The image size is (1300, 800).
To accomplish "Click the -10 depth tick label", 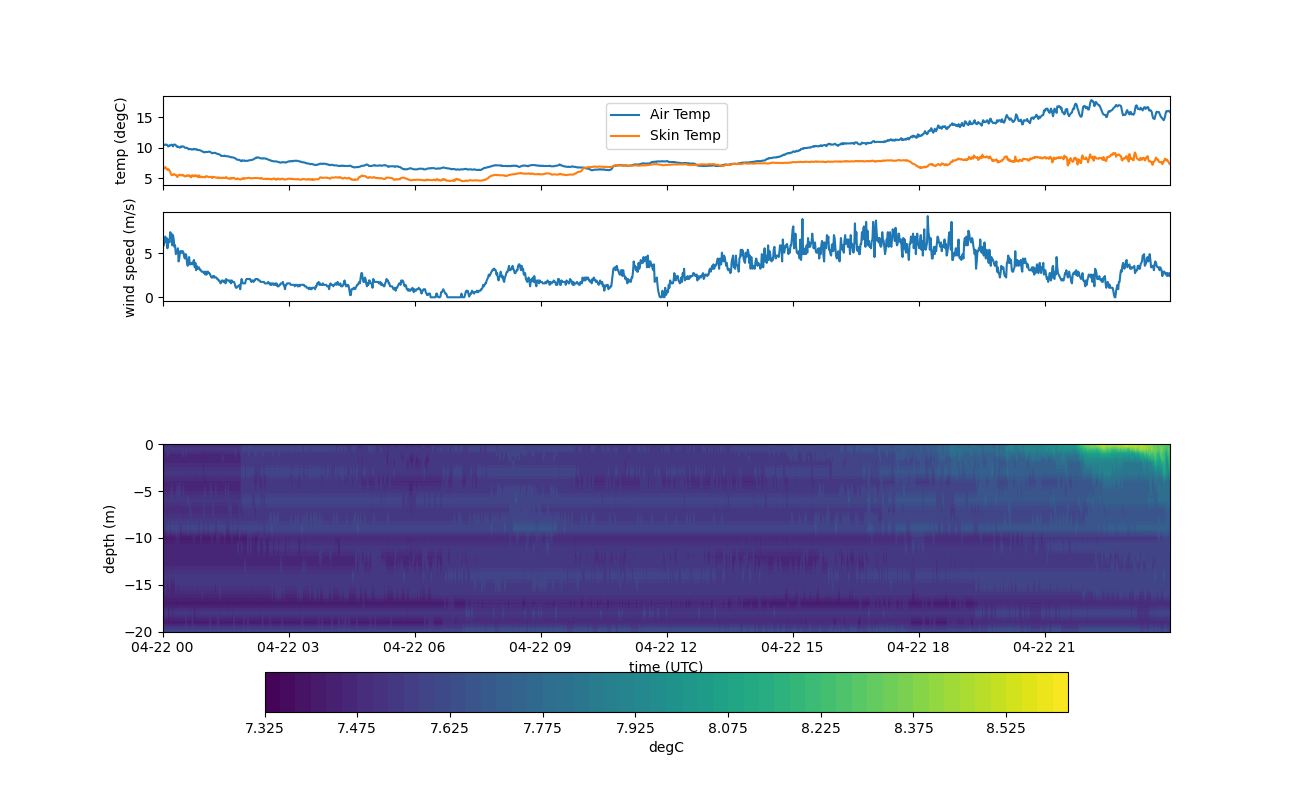I will [x=141, y=538].
